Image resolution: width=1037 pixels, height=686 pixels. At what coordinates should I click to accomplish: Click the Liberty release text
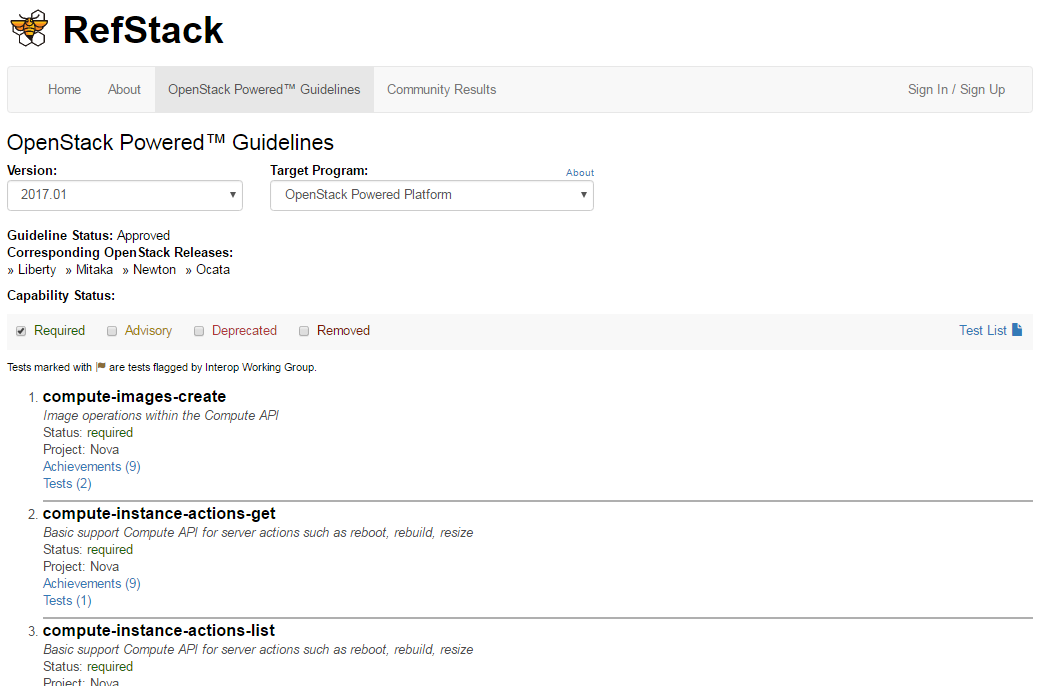tap(37, 269)
